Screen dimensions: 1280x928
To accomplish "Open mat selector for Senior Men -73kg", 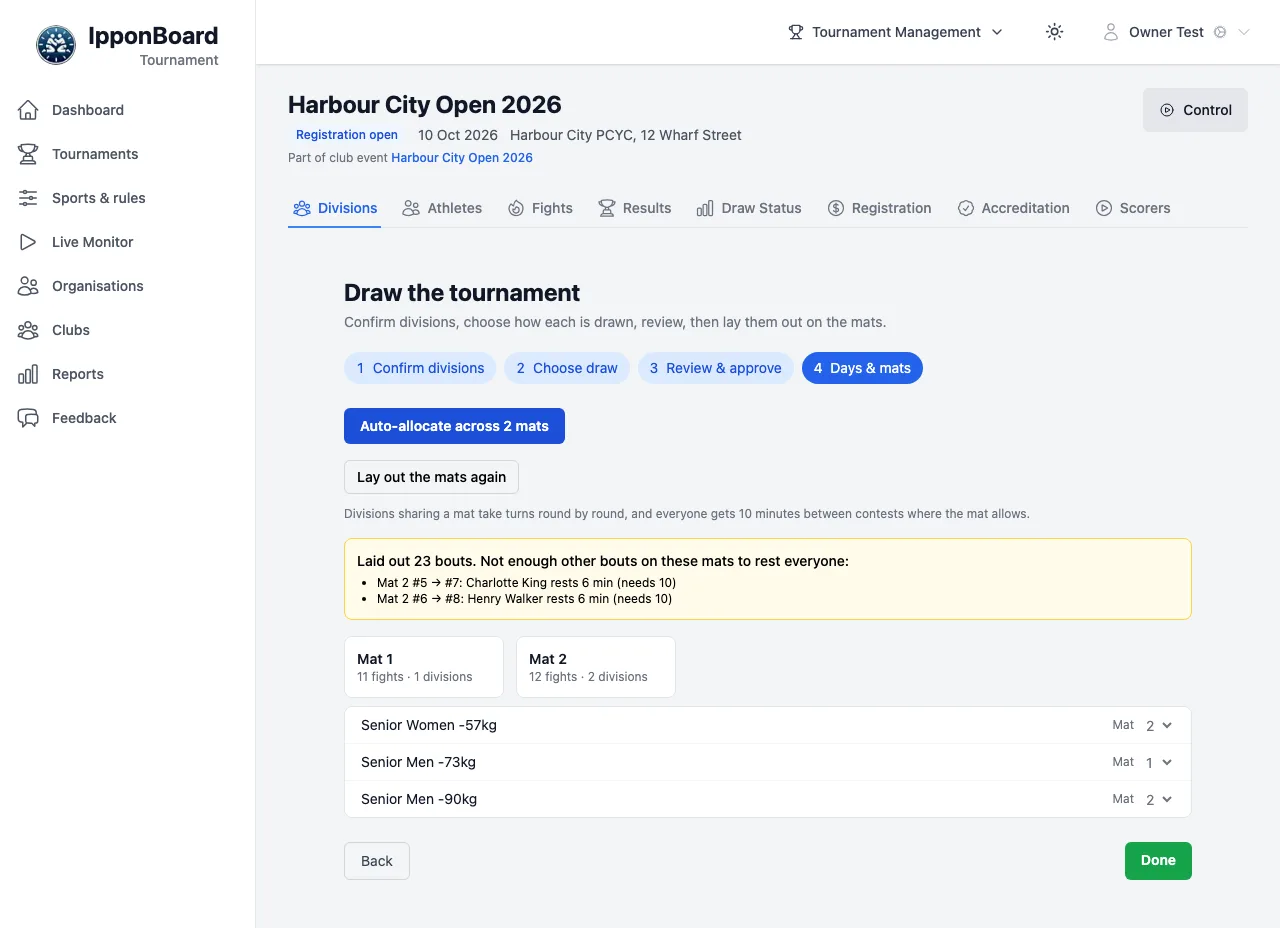I will coord(1159,762).
